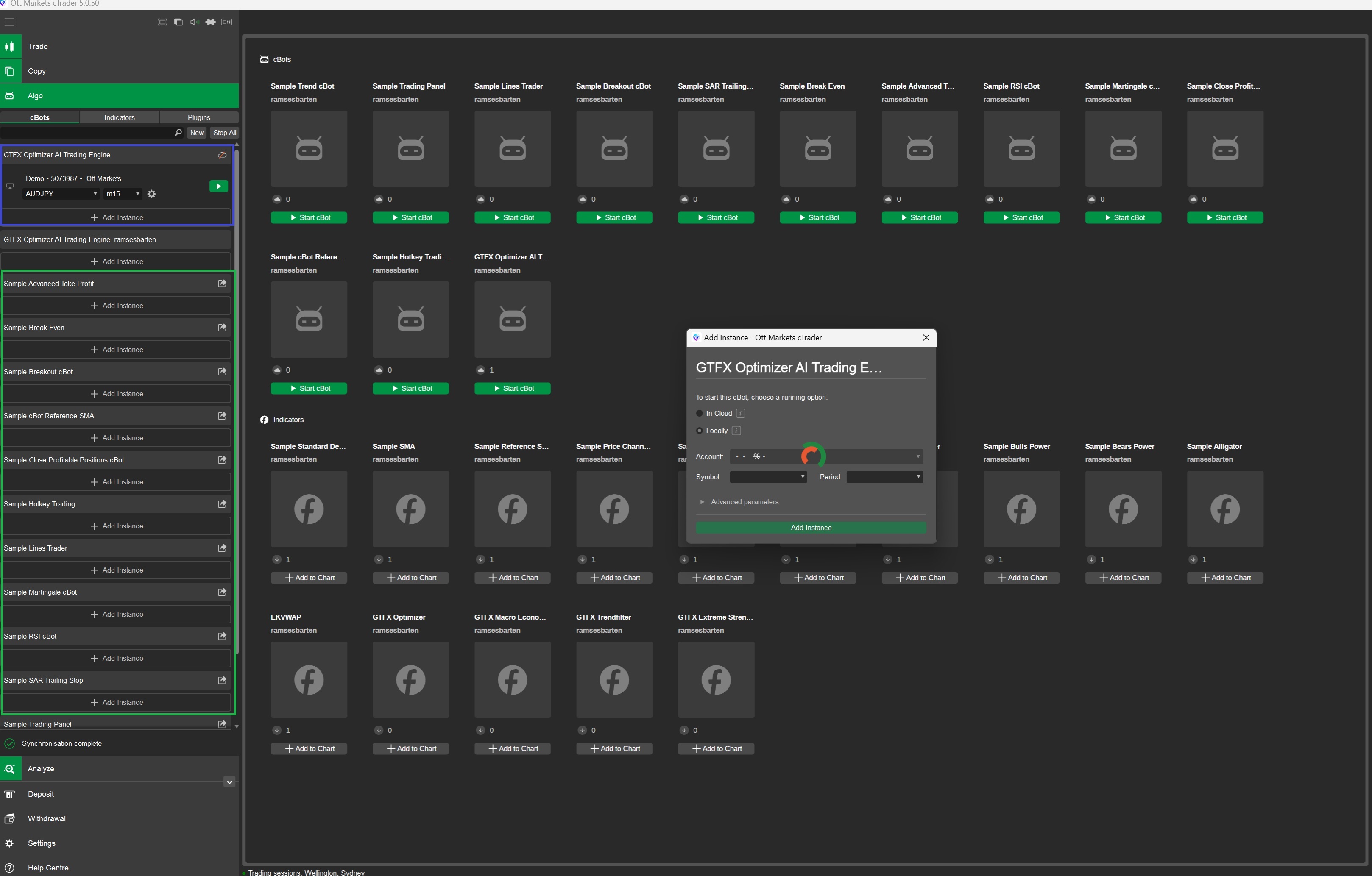Click the green Add Instance dialog button

click(x=811, y=528)
